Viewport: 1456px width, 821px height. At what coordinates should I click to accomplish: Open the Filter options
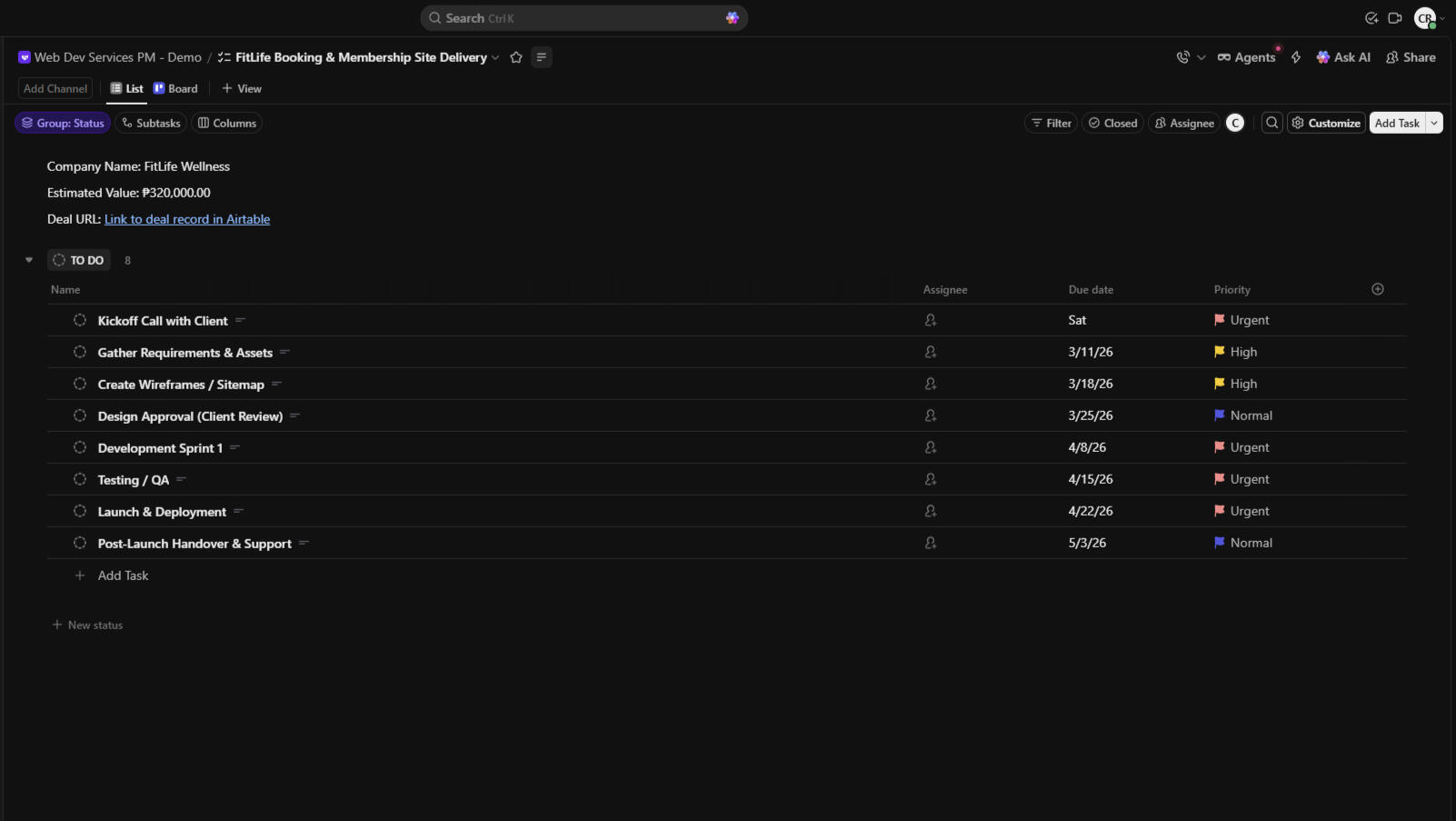(1051, 123)
